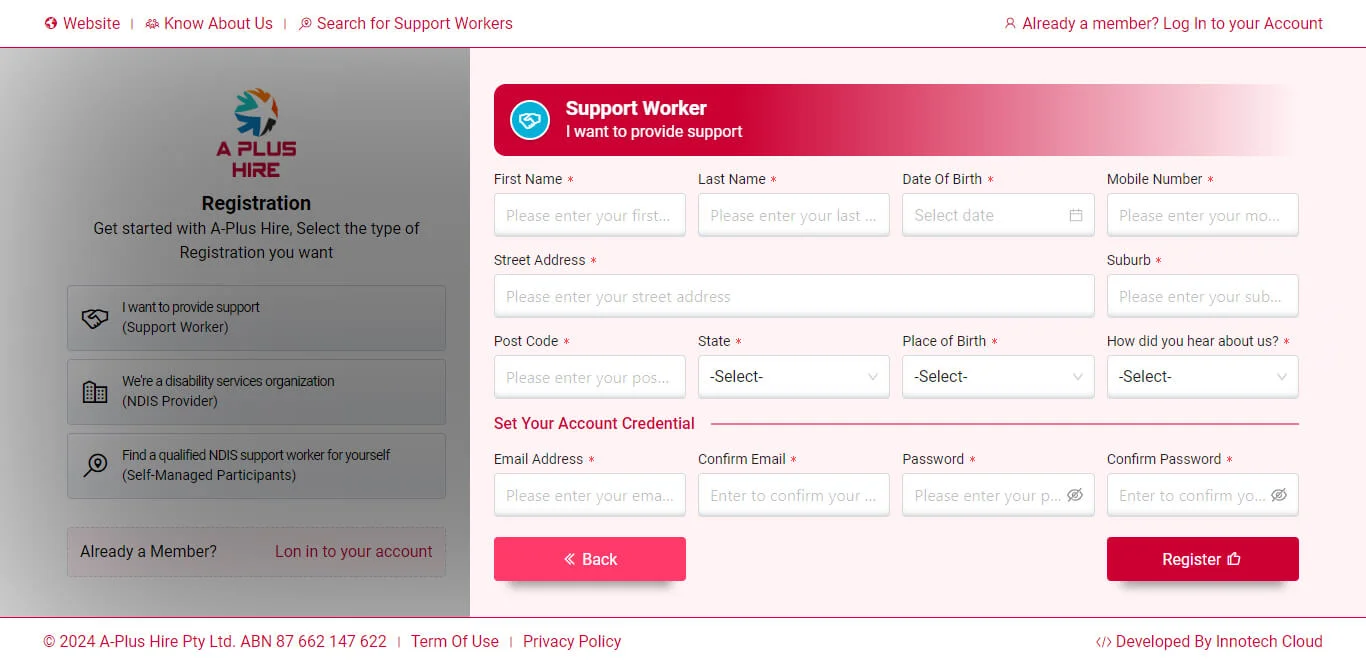Image resolution: width=1366 pixels, height=665 pixels.
Task: Click the A-Plus Hire logo
Action: (x=256, y=134)
